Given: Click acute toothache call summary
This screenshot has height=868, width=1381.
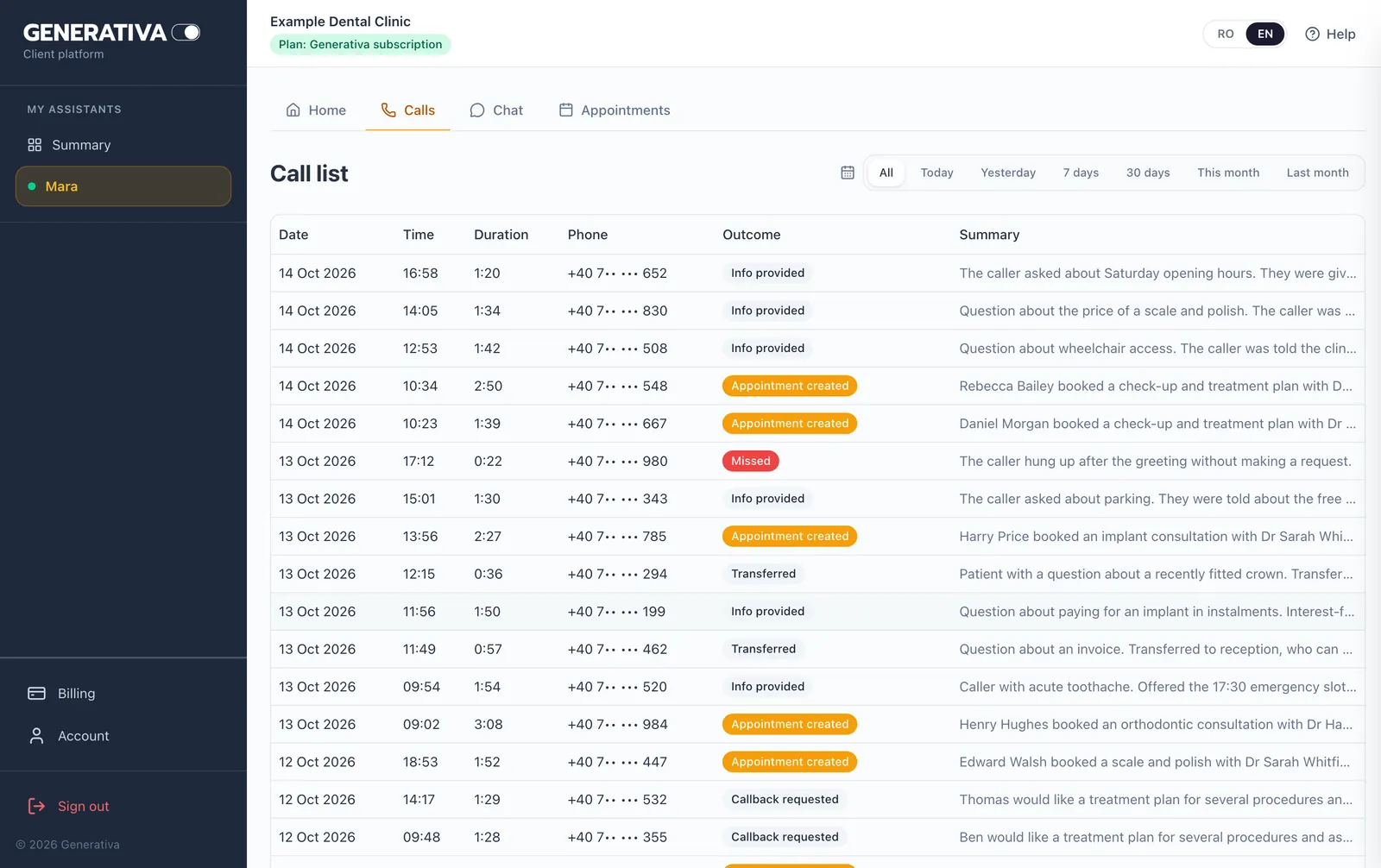Looking at the screenshot, I should pos(1157,687).
